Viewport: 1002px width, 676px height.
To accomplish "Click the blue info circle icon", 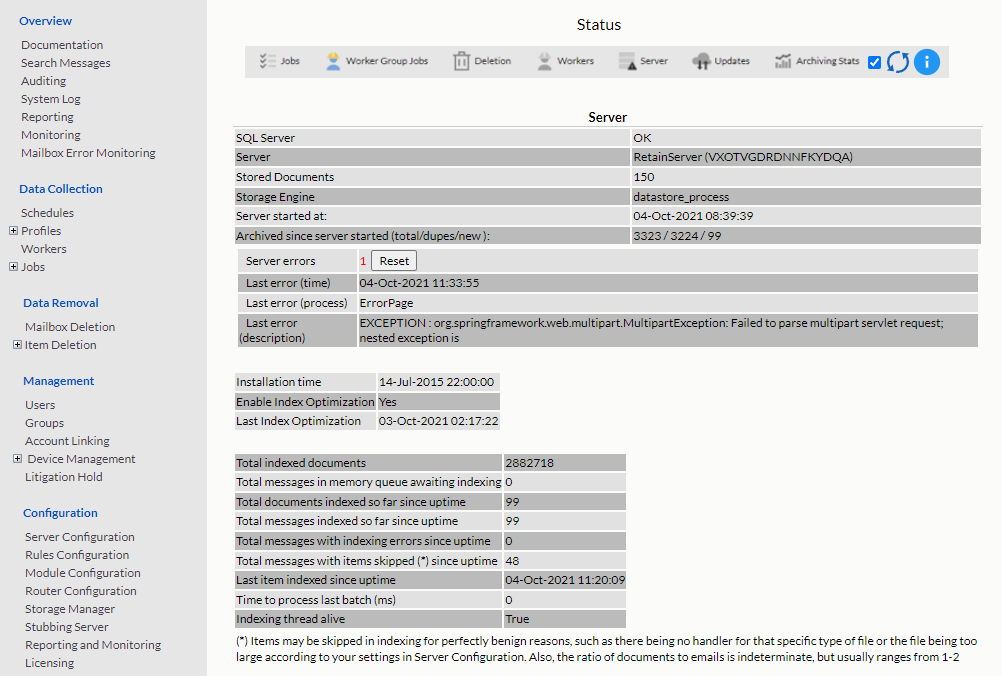I will point(927,62).
